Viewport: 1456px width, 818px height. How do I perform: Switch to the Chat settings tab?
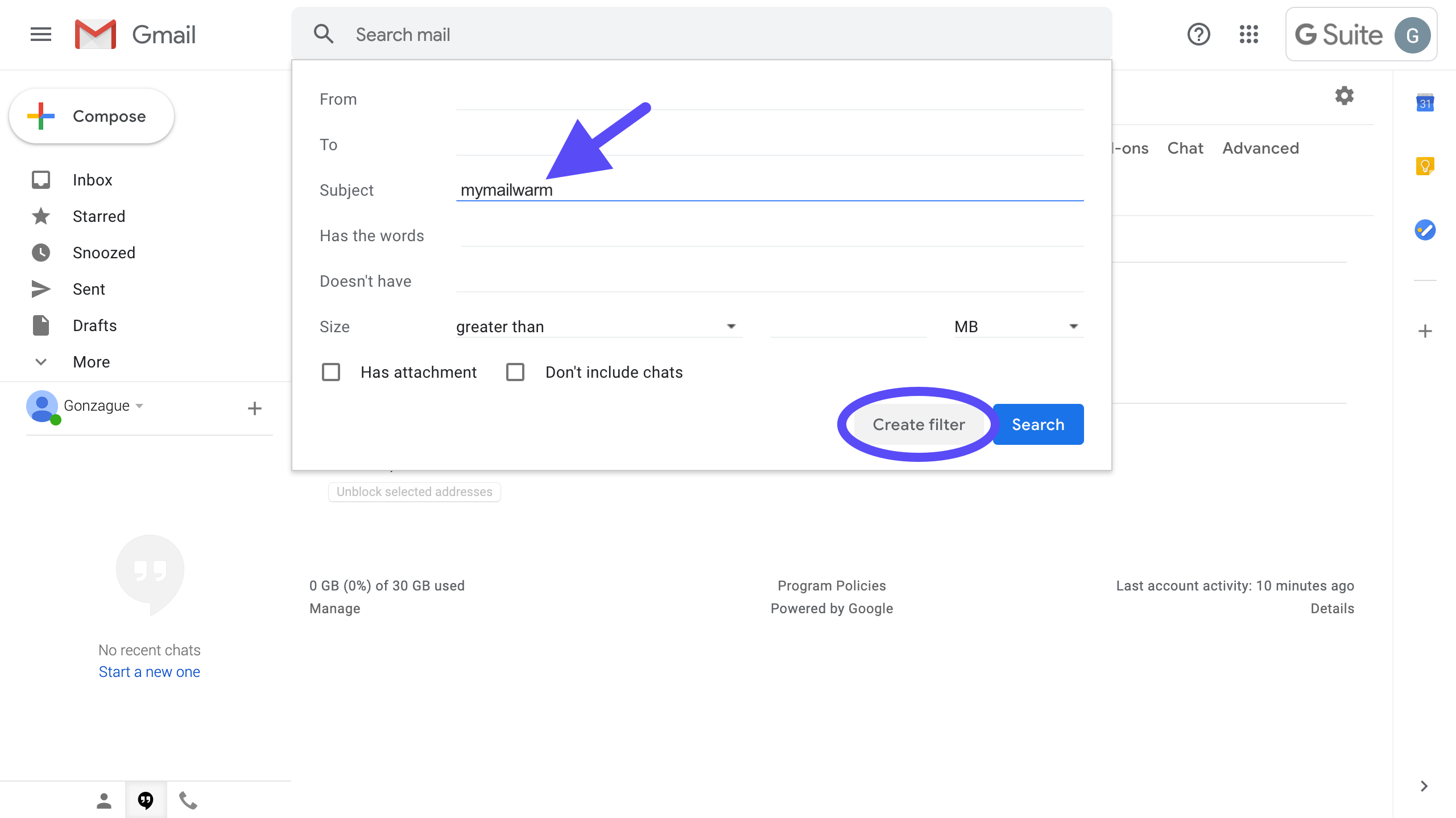click(x=1185, y=148)
